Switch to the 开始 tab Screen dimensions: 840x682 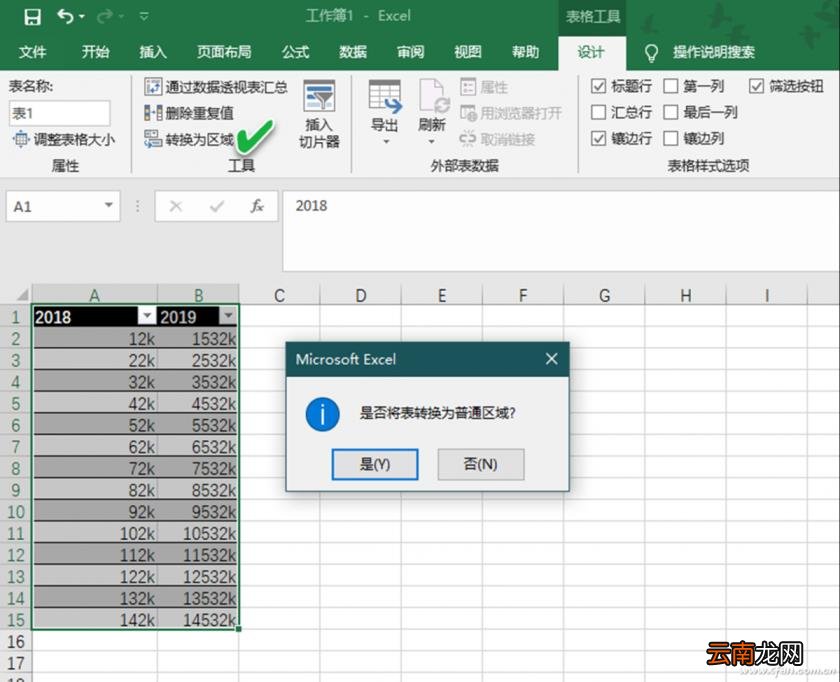[95, 52]
